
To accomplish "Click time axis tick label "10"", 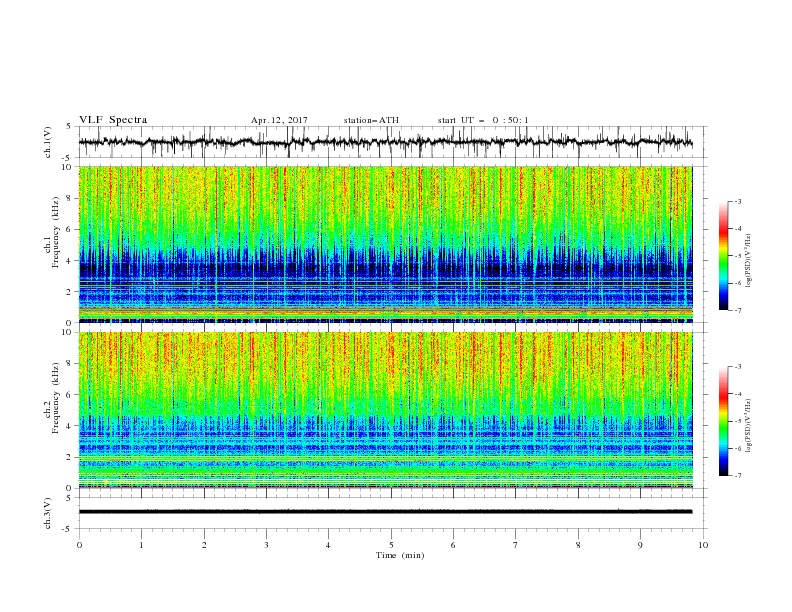I will (x=703, y=545).
